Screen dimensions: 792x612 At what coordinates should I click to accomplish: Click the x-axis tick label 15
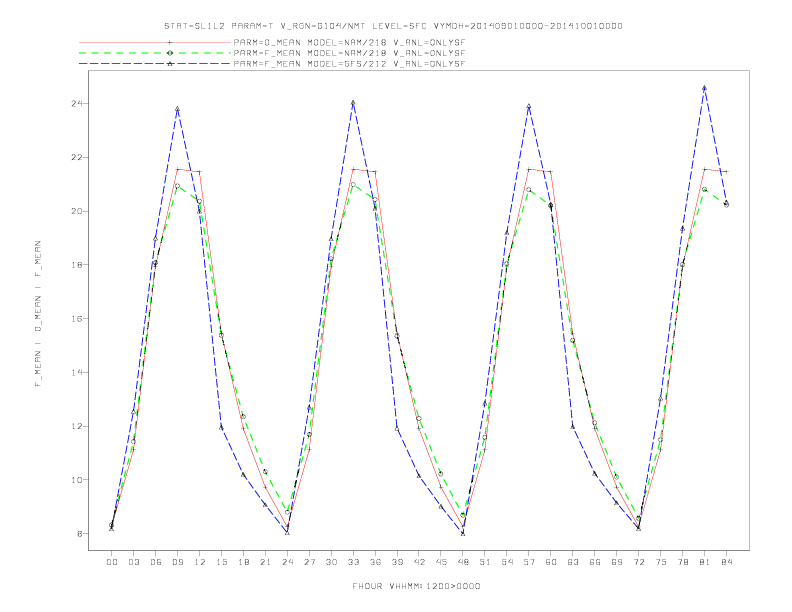pyautogui.click(x=221, y=562)
